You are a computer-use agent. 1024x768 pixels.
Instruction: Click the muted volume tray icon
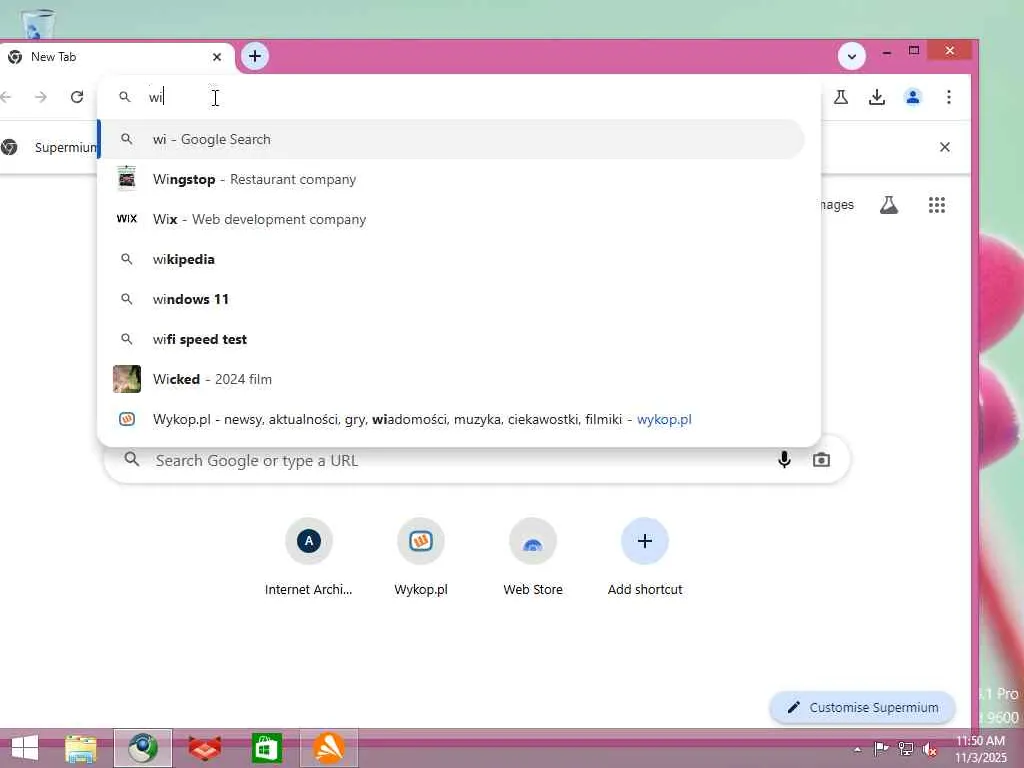click(x=930, y=748)
